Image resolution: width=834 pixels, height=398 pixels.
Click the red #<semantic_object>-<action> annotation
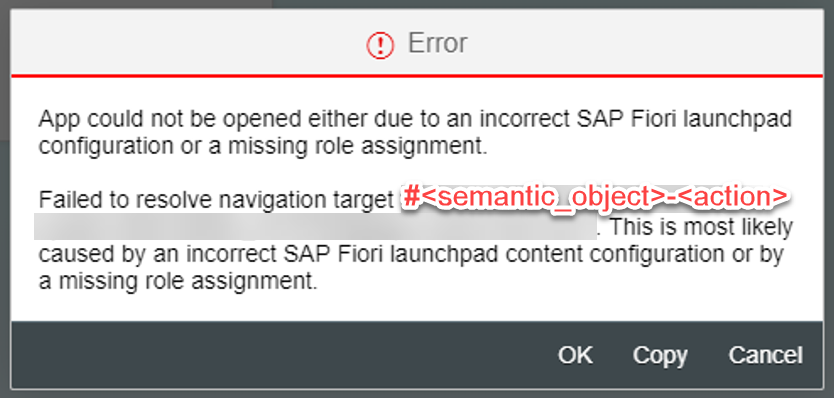[x=595, y=198]
